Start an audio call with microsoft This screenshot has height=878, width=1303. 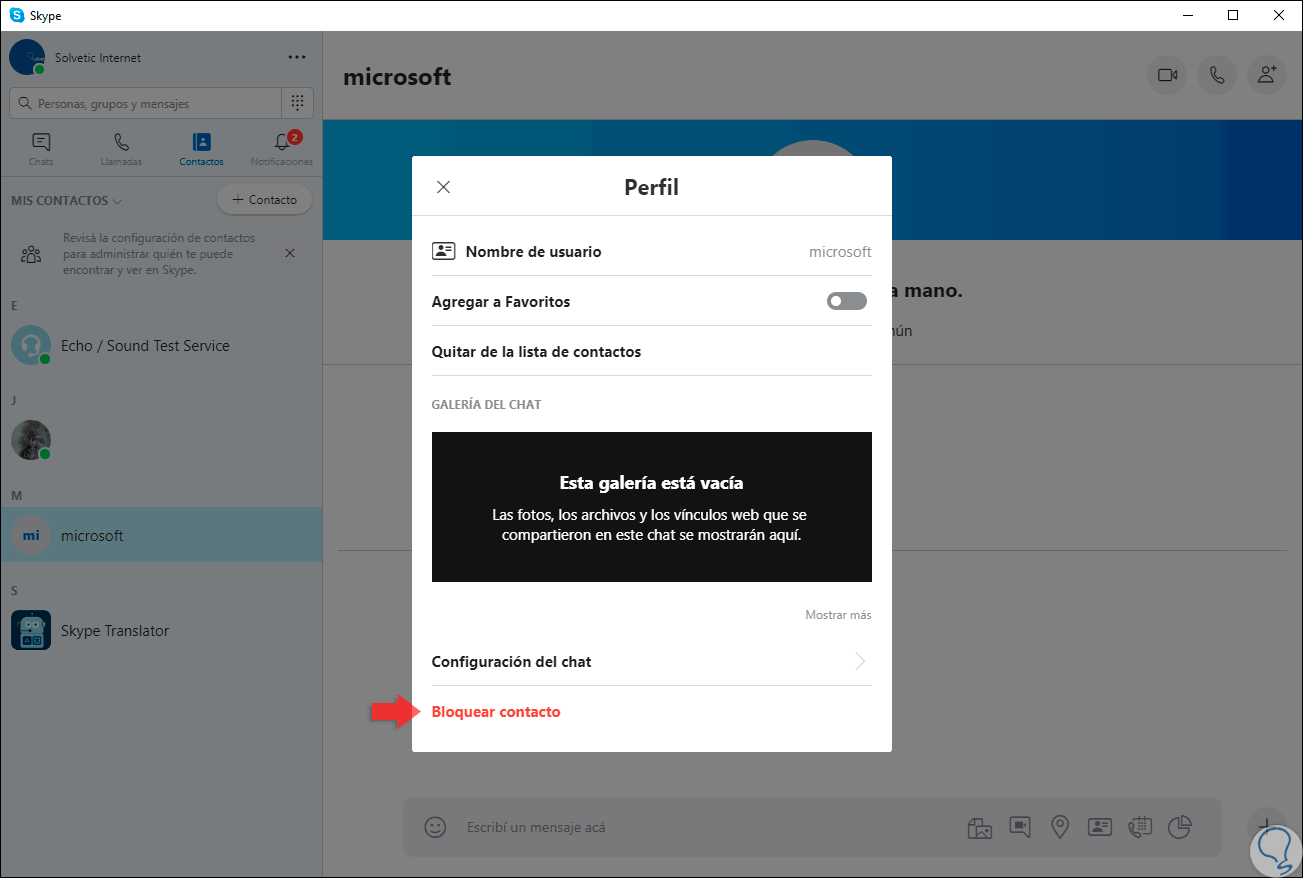(x=1217, y=75)
